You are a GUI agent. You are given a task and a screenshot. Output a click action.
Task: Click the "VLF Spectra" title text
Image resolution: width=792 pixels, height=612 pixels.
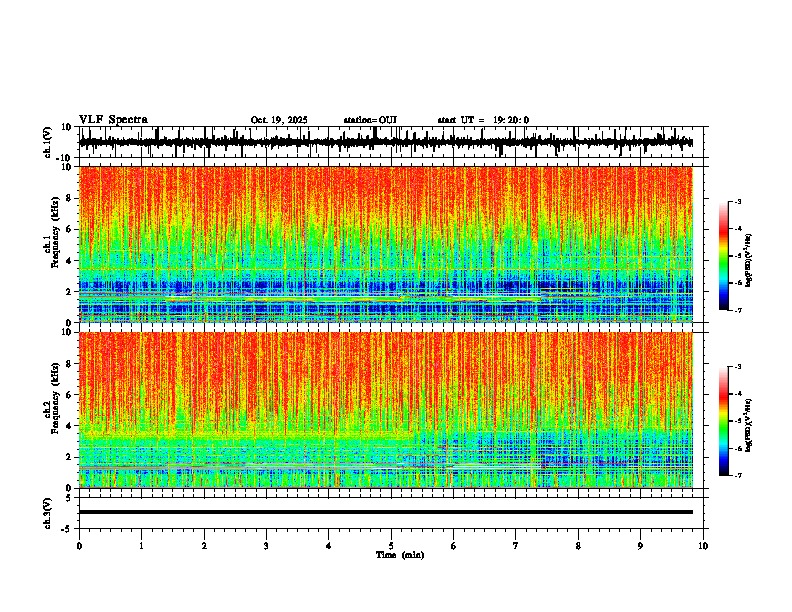(x=113, y=120)
